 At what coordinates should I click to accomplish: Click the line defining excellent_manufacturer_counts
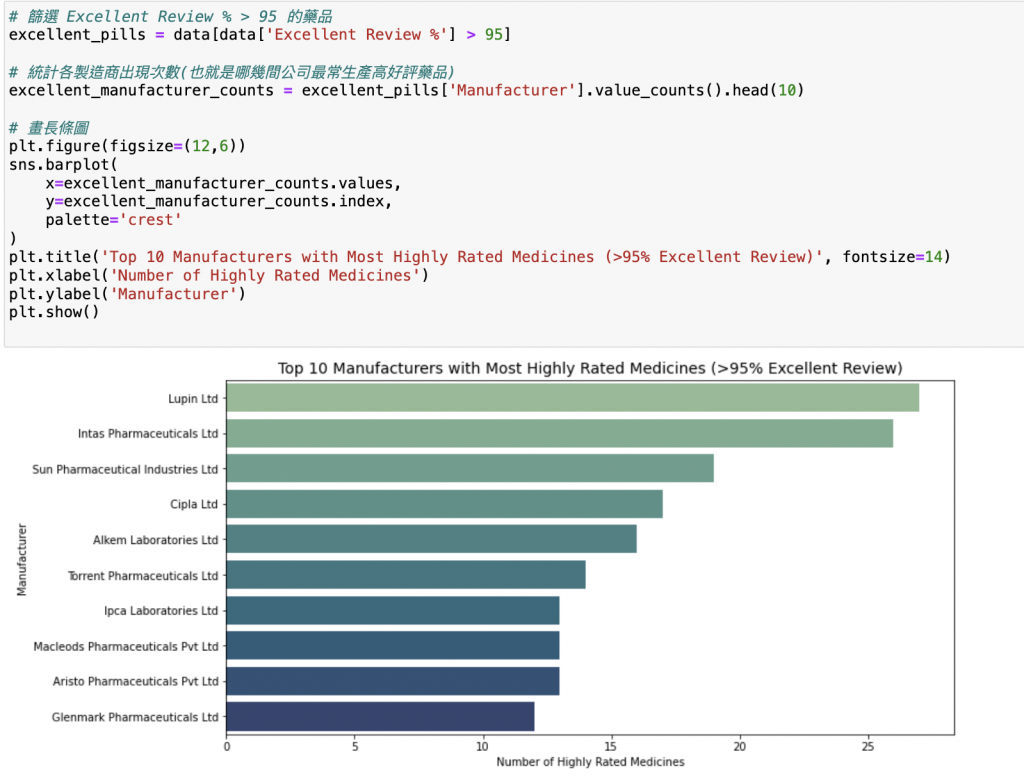[406, 90]
